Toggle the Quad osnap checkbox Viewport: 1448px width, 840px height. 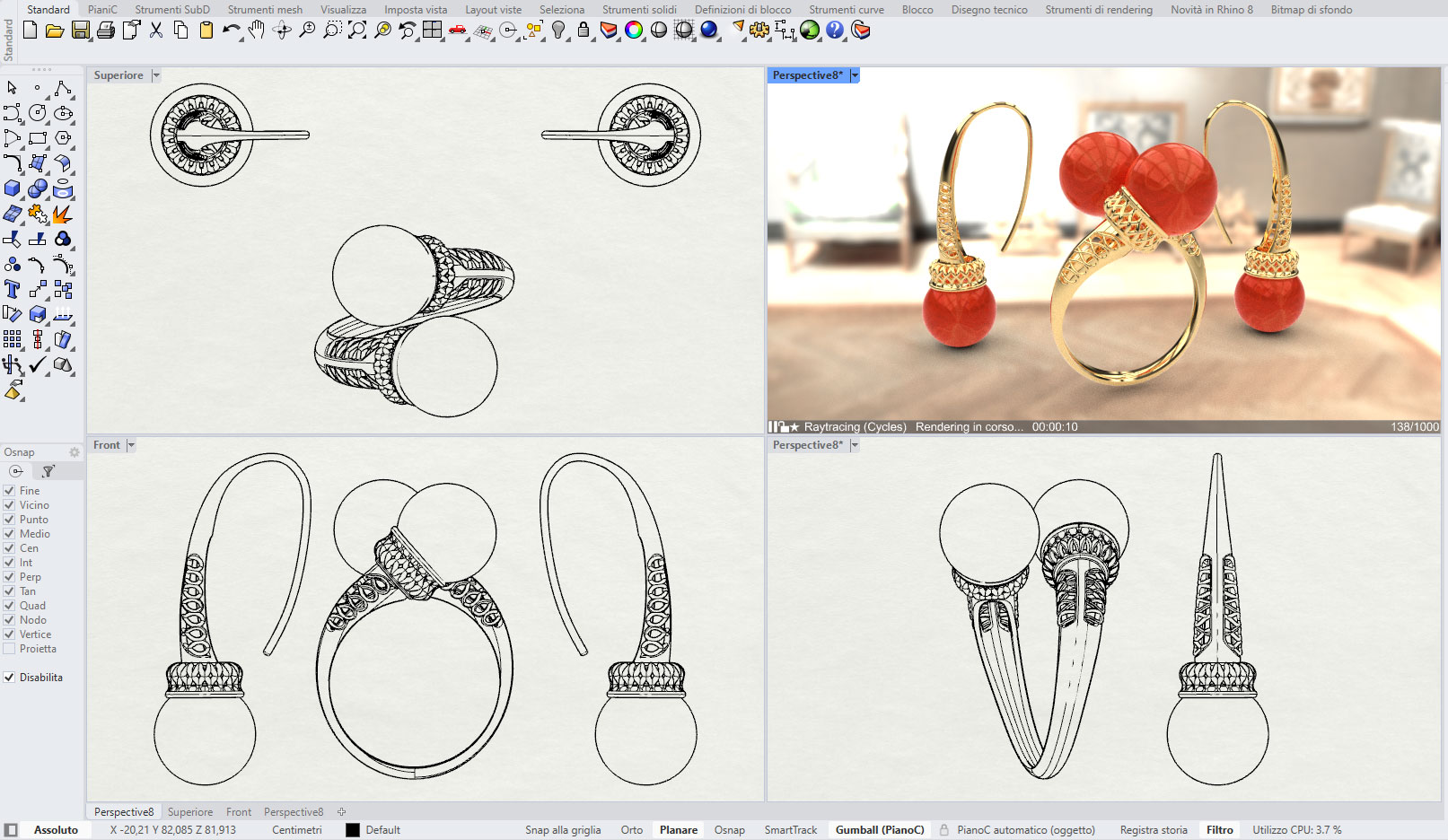tap(9, 606)
